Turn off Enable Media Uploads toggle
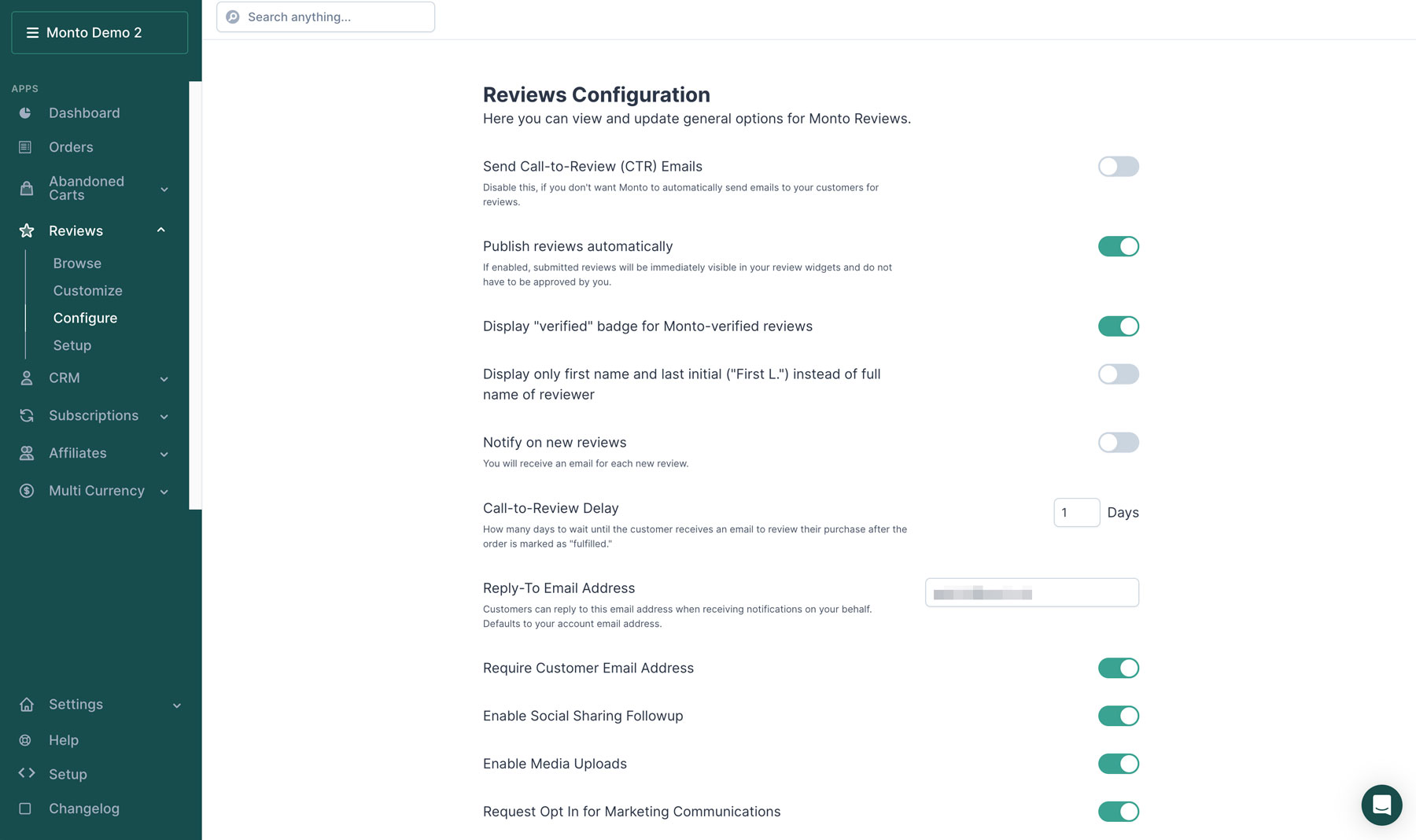The width and height of the screenshot is (1416, 840). pos(1118,764)
